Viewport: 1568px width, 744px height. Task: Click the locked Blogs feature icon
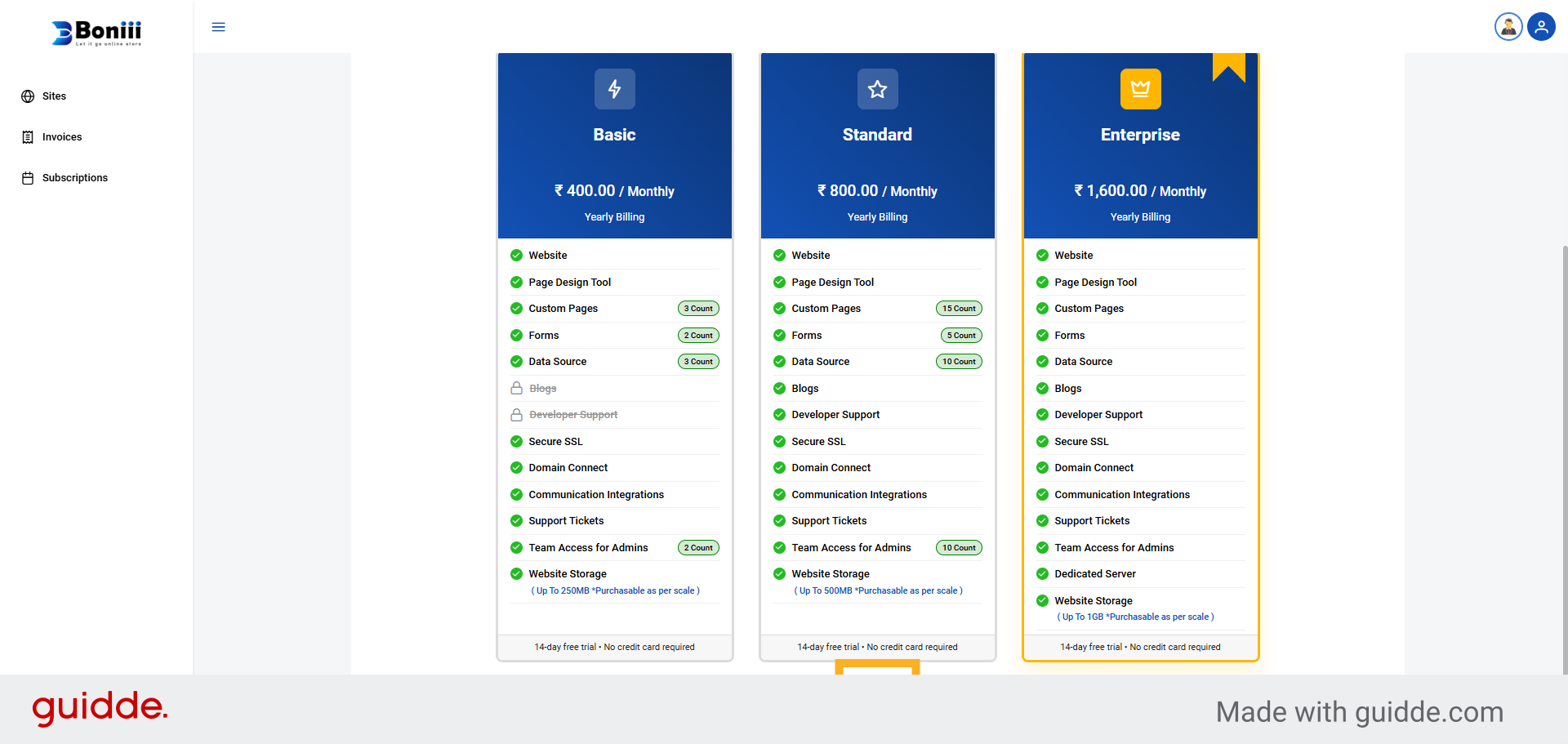[x=516, y=389]
